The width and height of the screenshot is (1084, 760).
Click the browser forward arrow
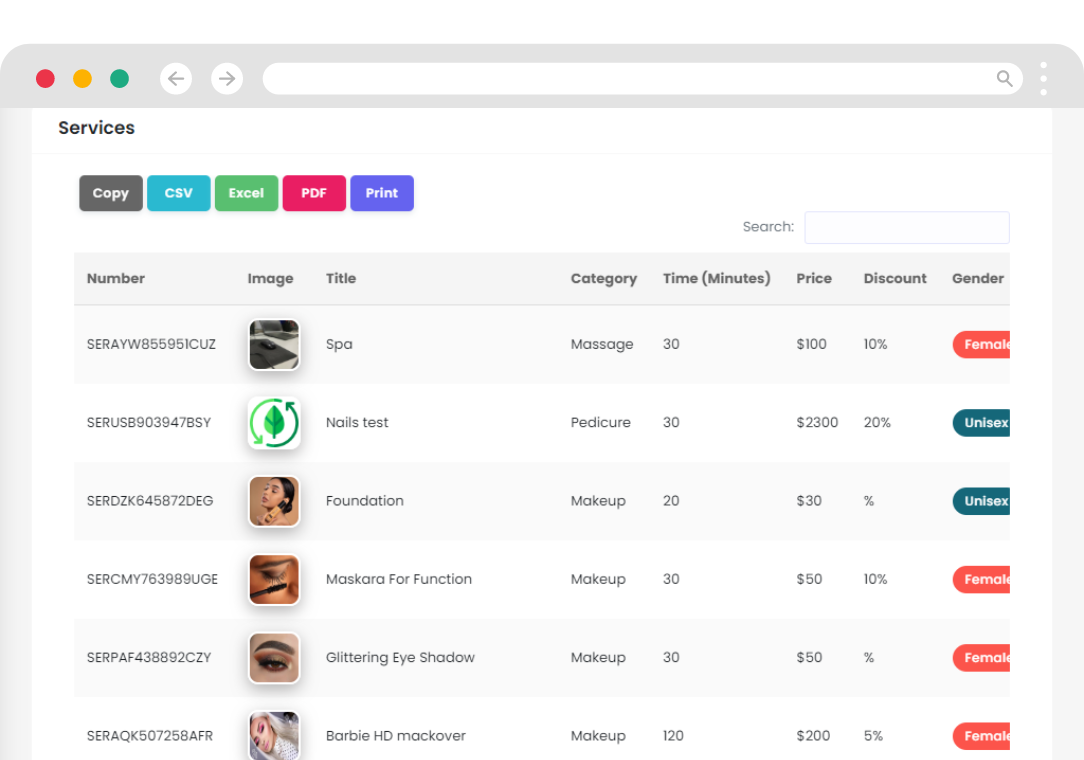pos(227,78)
